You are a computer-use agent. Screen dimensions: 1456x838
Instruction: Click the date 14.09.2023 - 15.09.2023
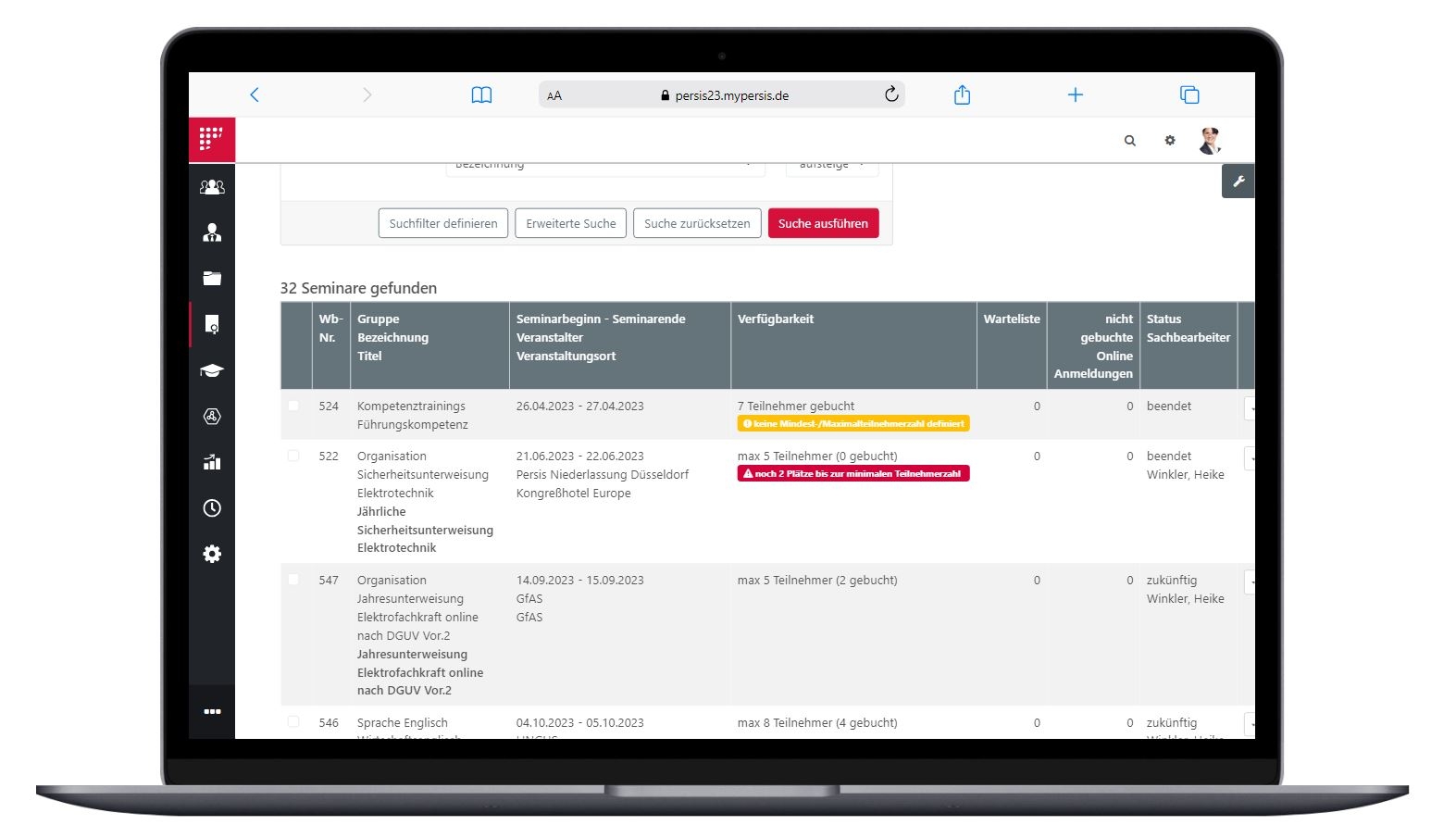pos(580,580)
